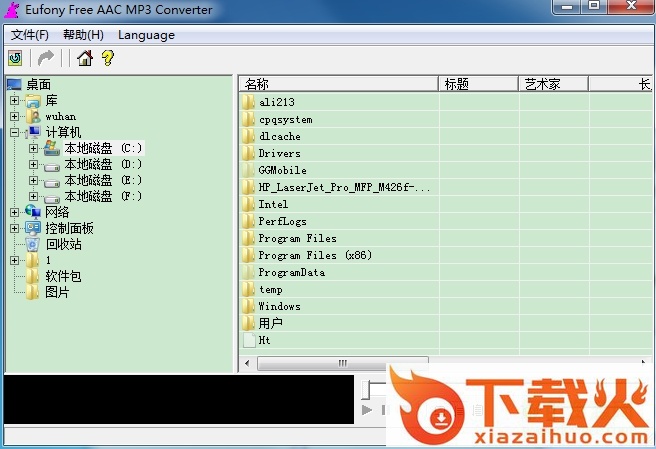Select 本地磁盘 (F:) drive

point(103,196)
